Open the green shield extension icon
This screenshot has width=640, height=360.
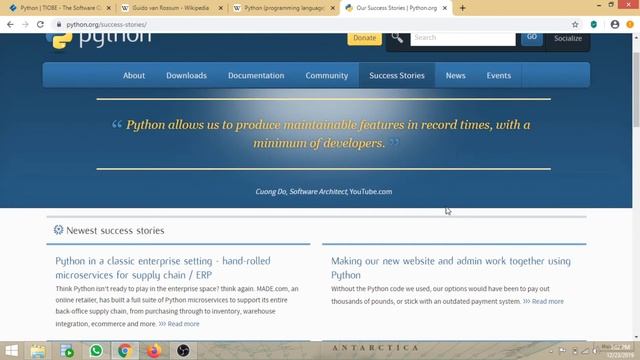pyautogui.click(x=594, y=24)
